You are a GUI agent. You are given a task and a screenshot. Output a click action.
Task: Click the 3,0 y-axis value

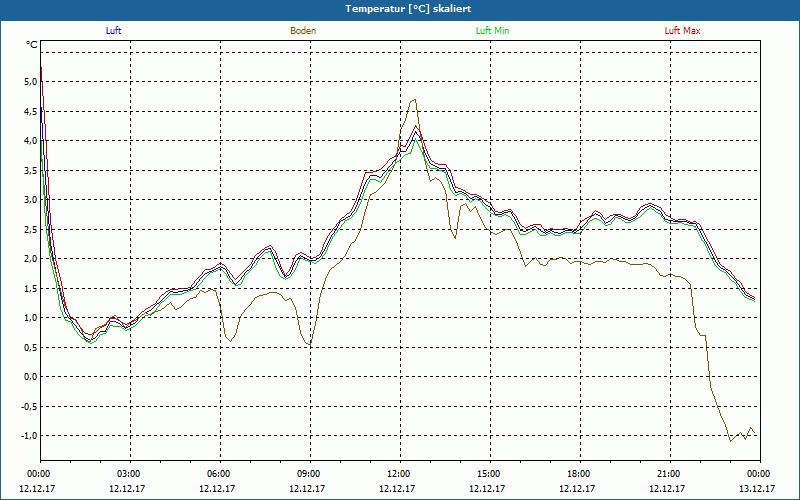[x=31, y=199]
